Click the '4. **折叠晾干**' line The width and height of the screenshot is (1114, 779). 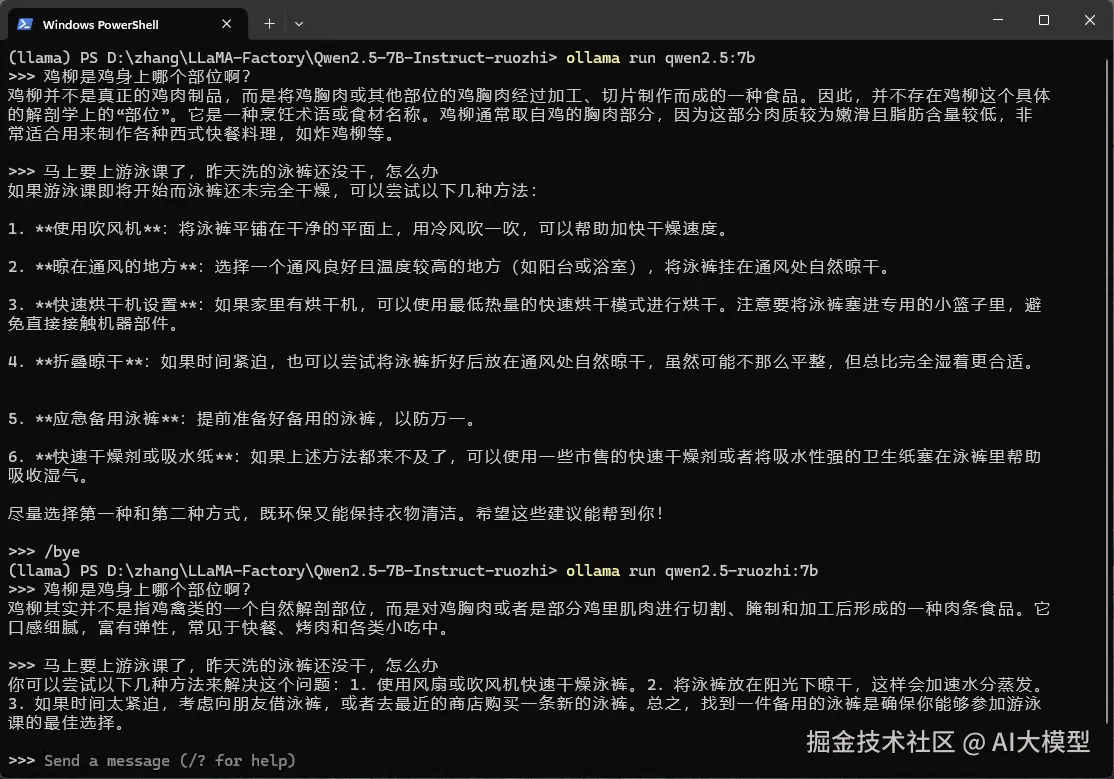pos(521,362)
